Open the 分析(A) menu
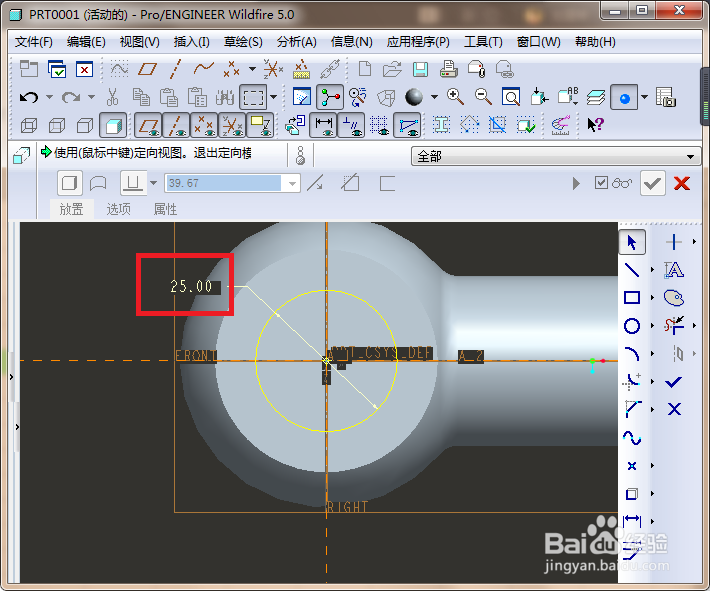 [297, 42]
